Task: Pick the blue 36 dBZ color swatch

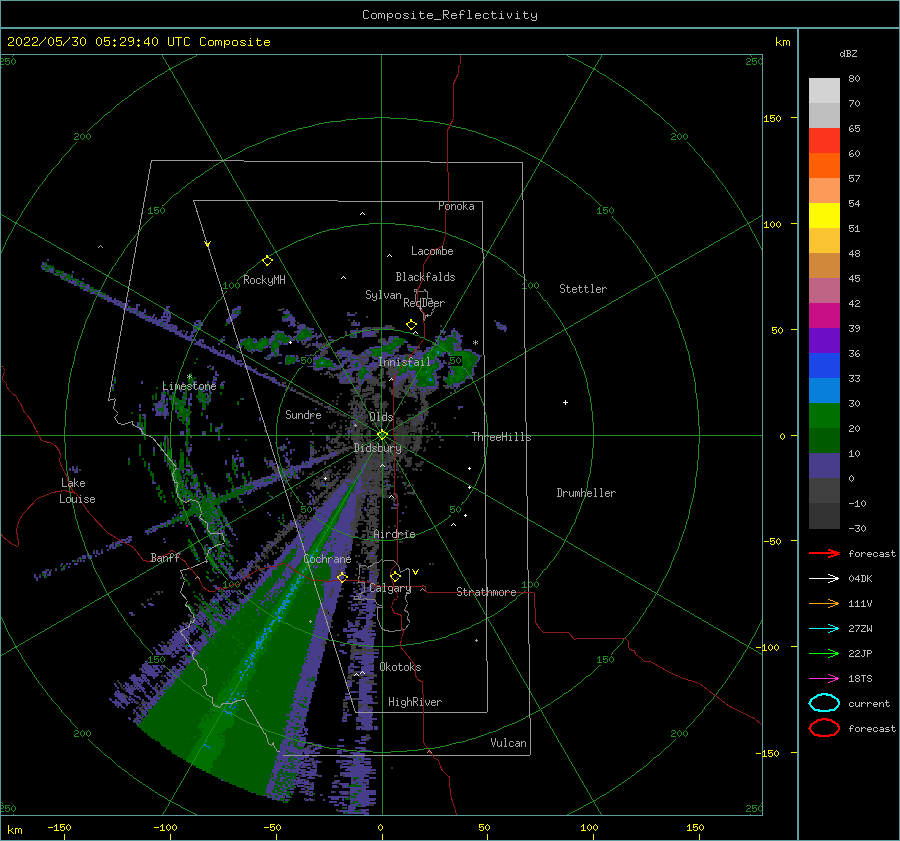Action: pyautogui.click(x=824, y=366)
